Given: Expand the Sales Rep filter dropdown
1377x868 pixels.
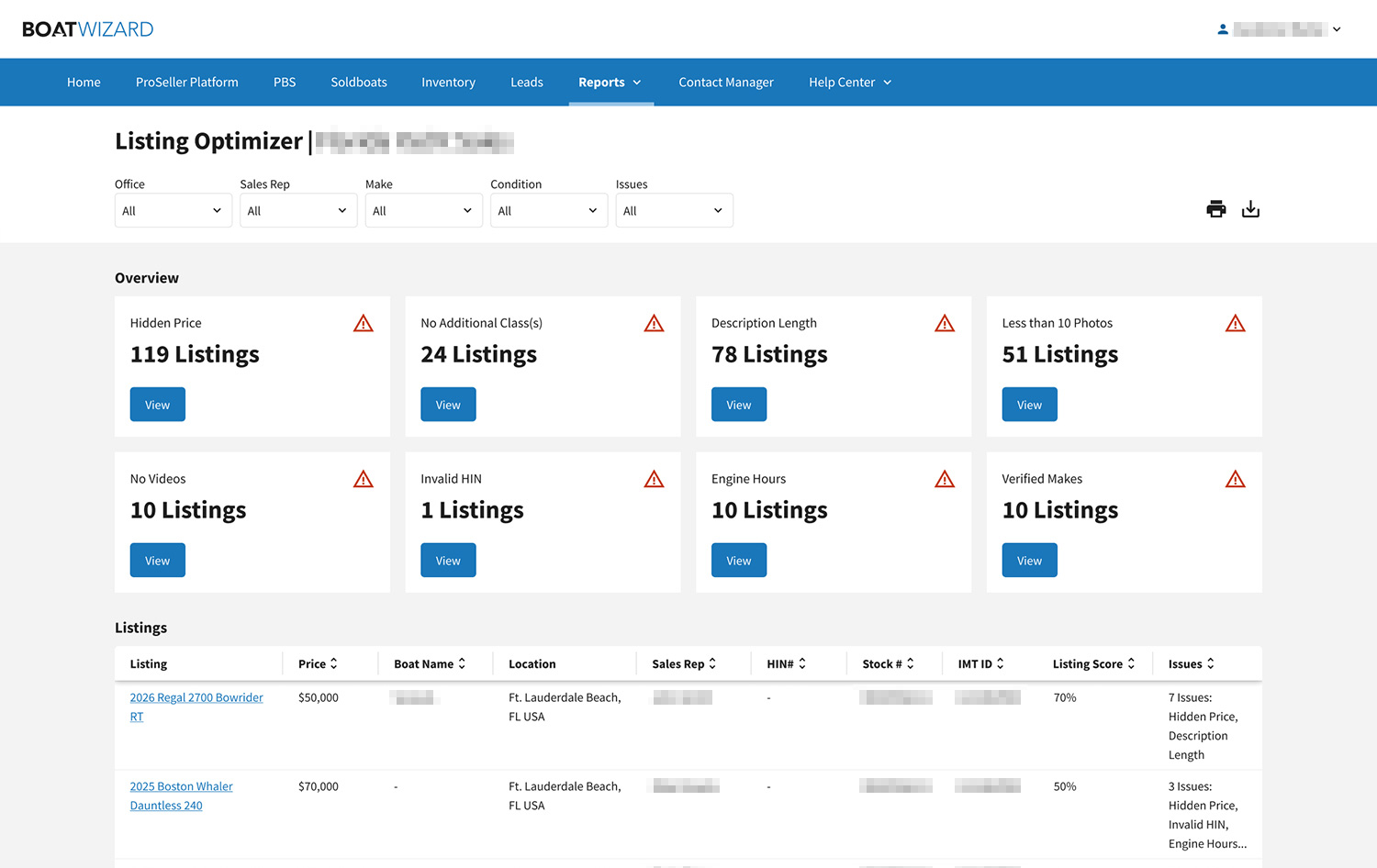Looking at the screenshot, I should (297, 210).
